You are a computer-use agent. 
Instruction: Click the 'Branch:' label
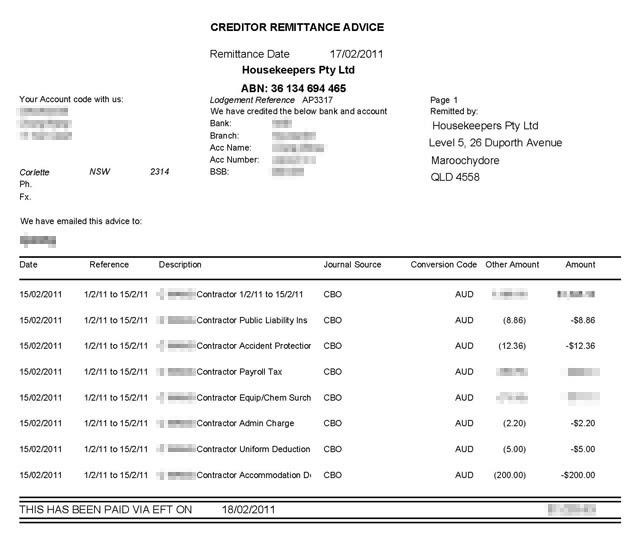click(x=224, y=136)
